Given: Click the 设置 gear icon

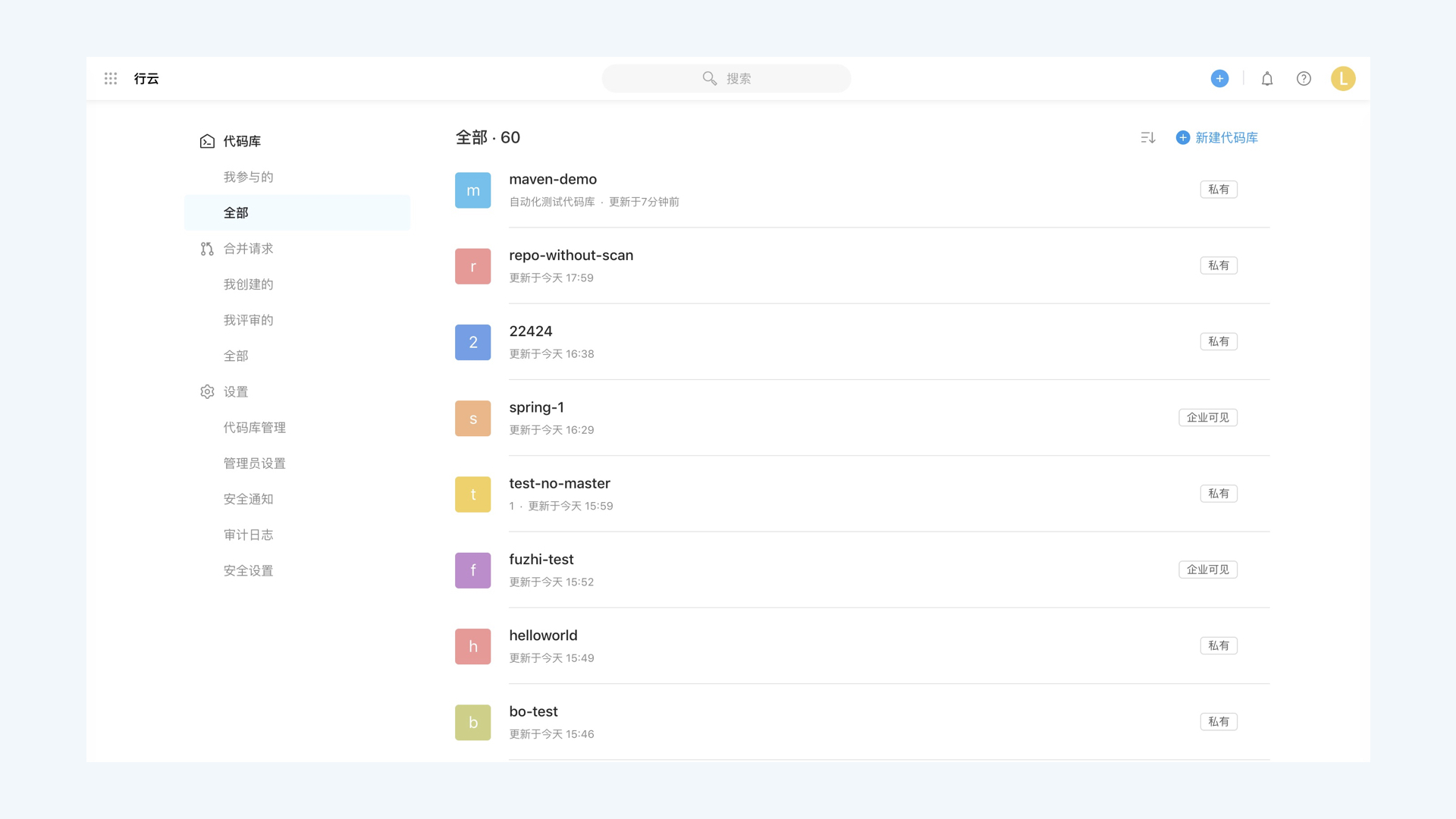Looking at the screenshot, I should [207, 391].
